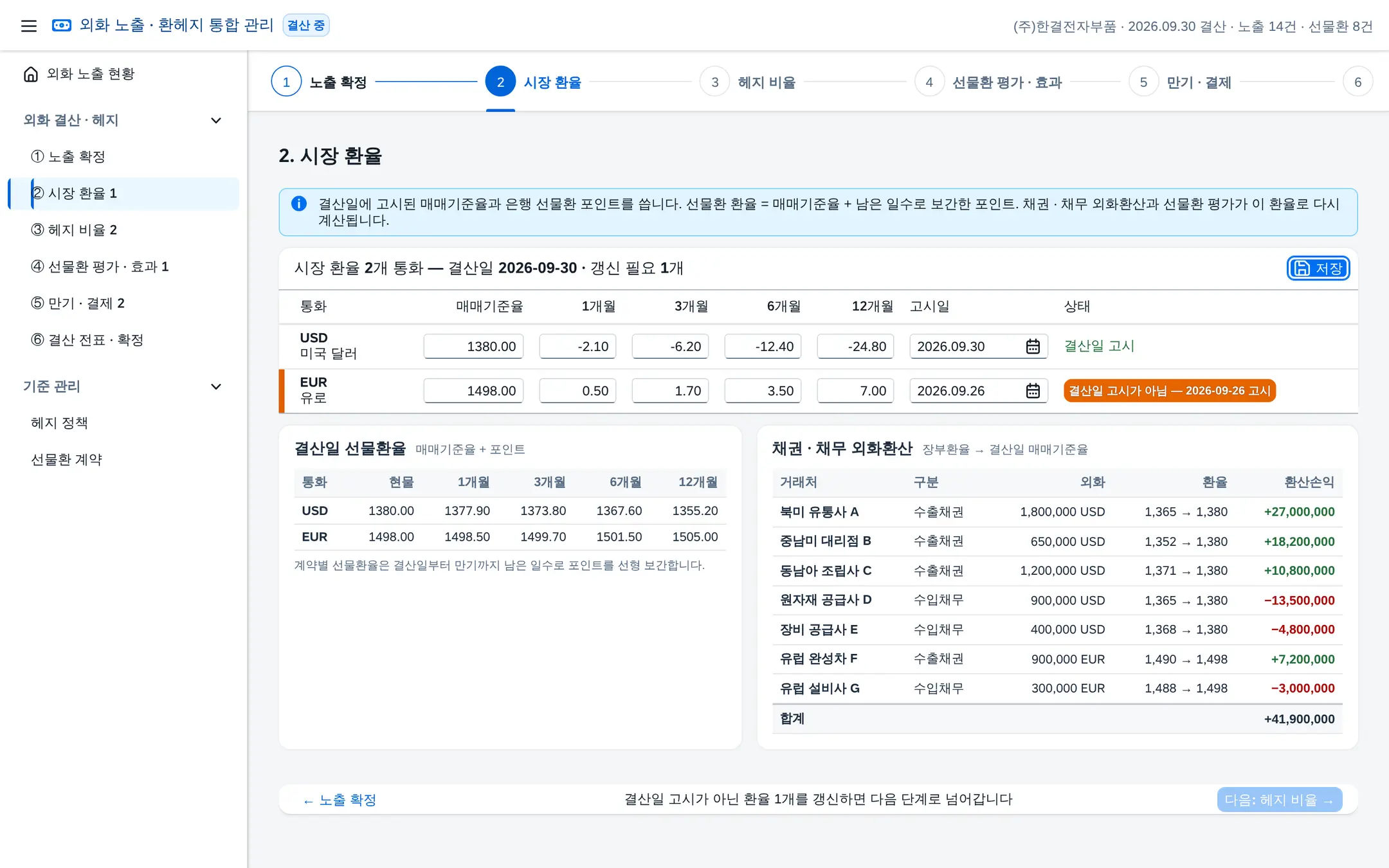Go back via ← 노출 확정 link
Image resolution: width=1389 pixels, height=868 pixels.
click(340, 800)
